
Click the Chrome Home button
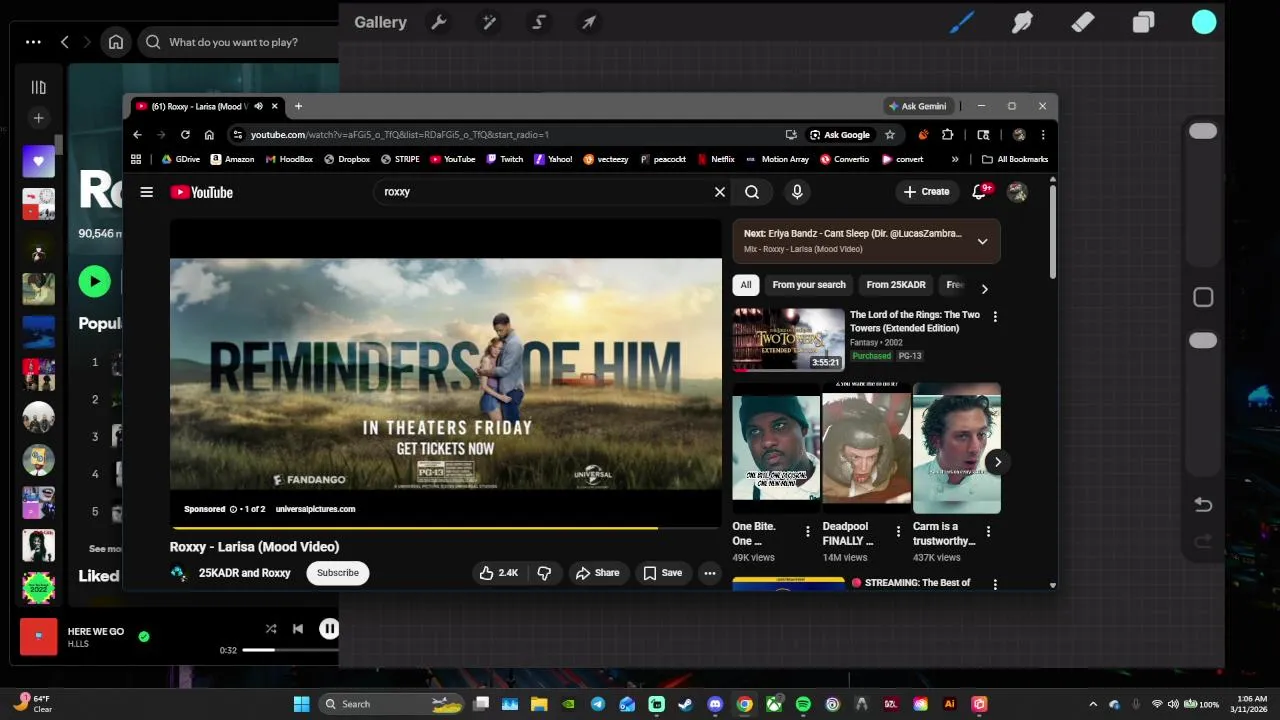pos(209,135)
